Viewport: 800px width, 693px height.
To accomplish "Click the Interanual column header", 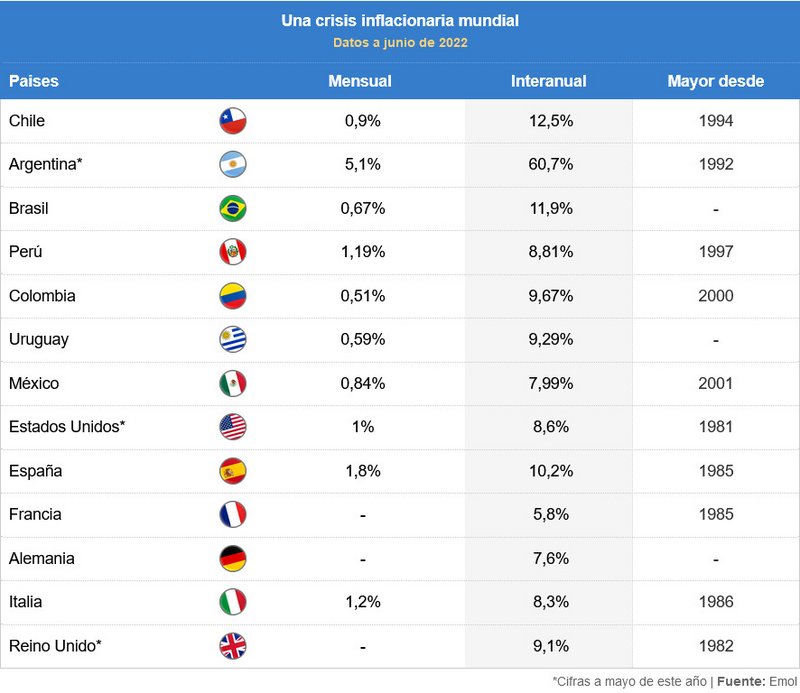I will [548, 81].
